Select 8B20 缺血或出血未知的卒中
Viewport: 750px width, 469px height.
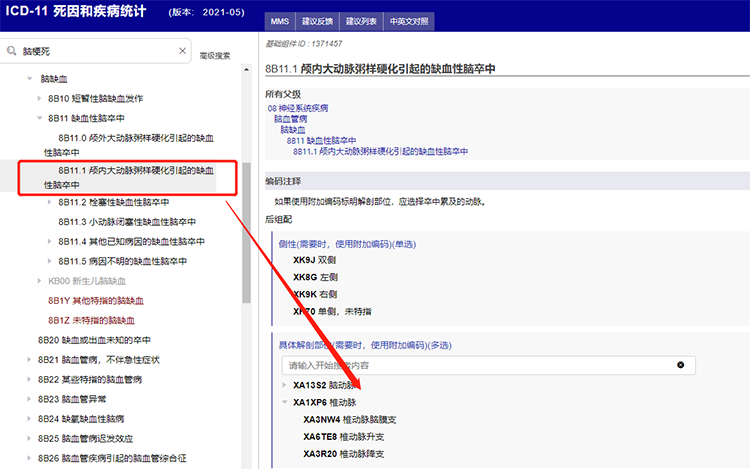pos(94,340)
